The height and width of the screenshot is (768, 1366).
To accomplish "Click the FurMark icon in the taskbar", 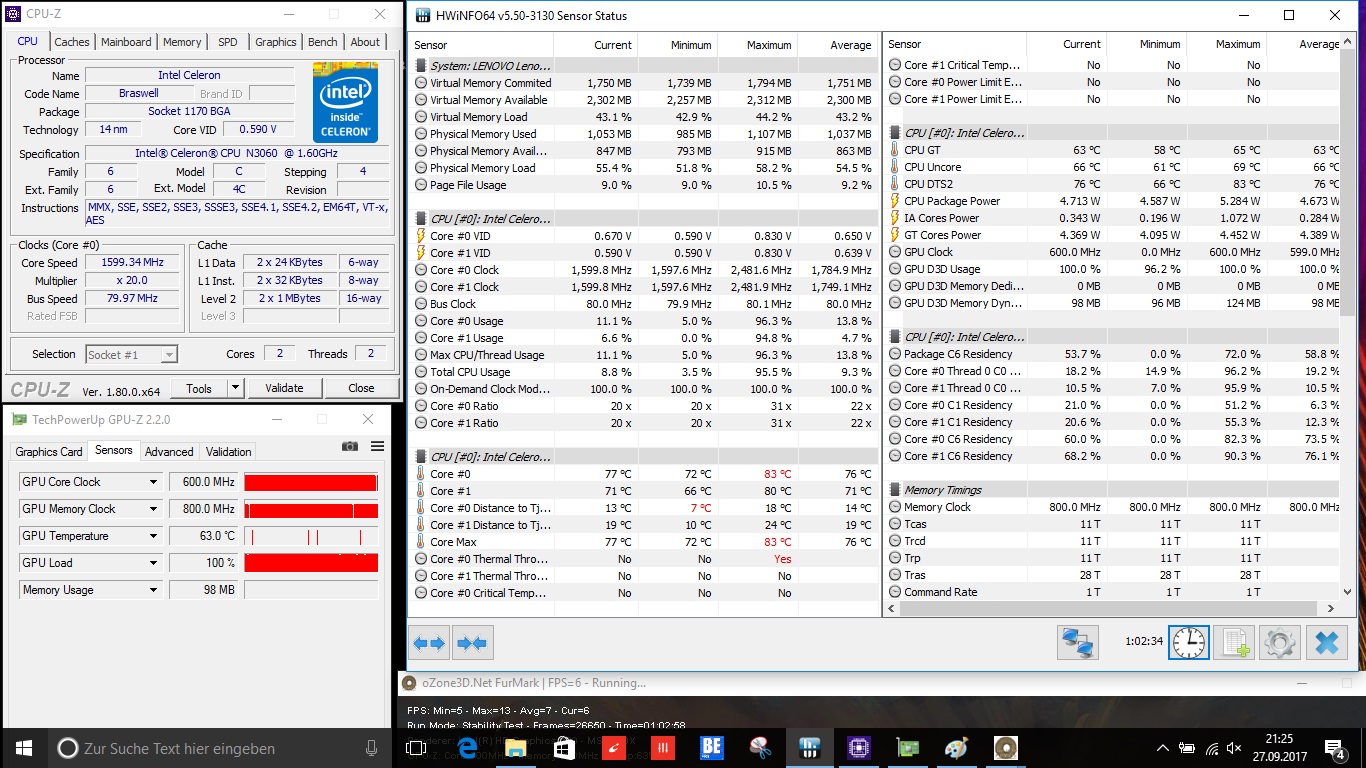I will pyautogui.click(x=1005, y=748).
